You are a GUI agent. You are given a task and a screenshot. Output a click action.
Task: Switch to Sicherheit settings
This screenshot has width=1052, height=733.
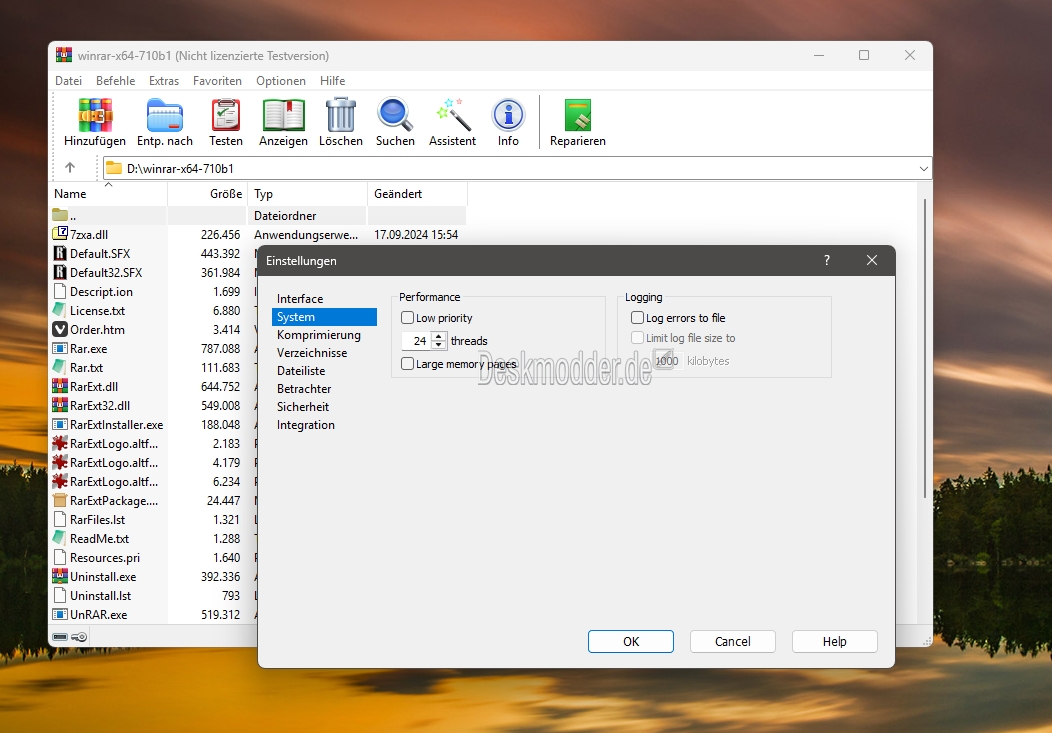click(x=324, y=407)
